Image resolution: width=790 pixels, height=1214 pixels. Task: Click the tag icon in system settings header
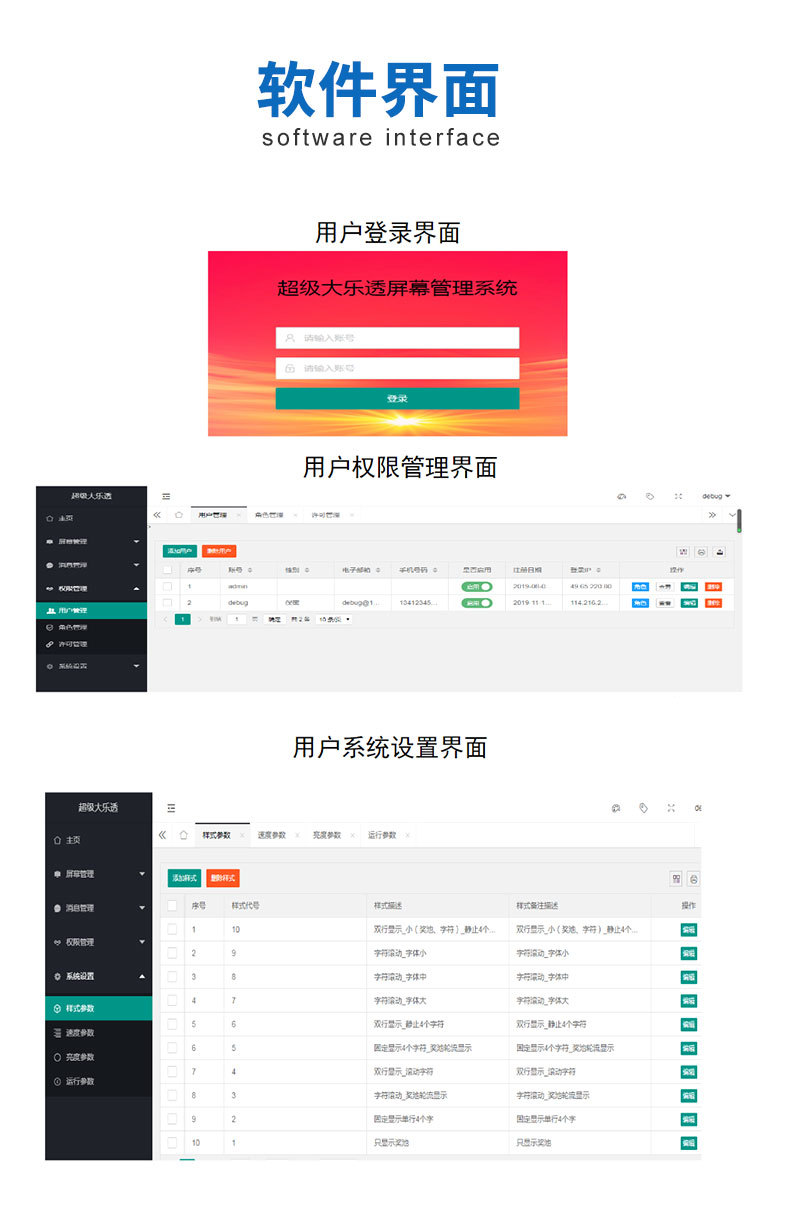[x=643, y=807]
